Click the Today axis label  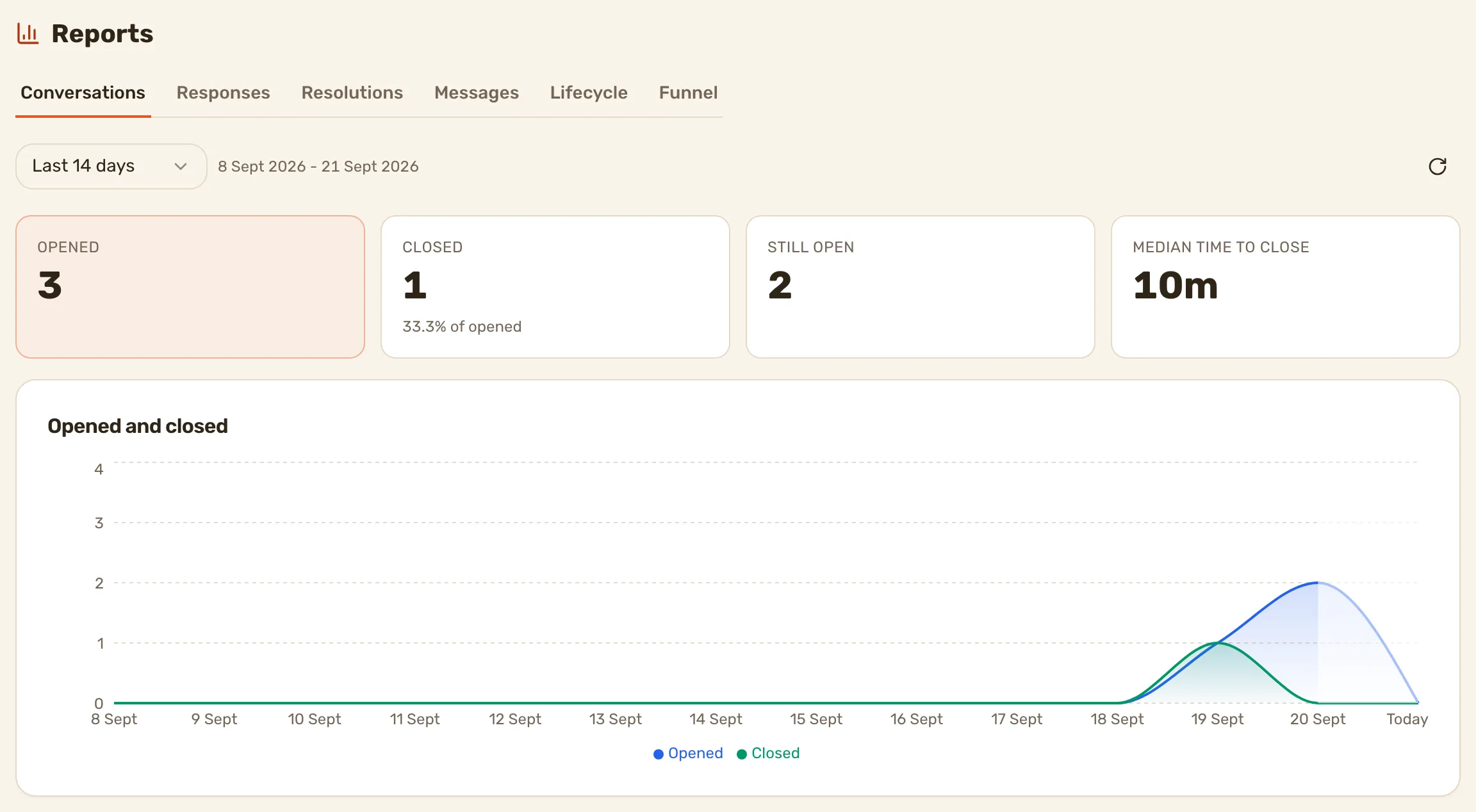[x=1407, y=719]
